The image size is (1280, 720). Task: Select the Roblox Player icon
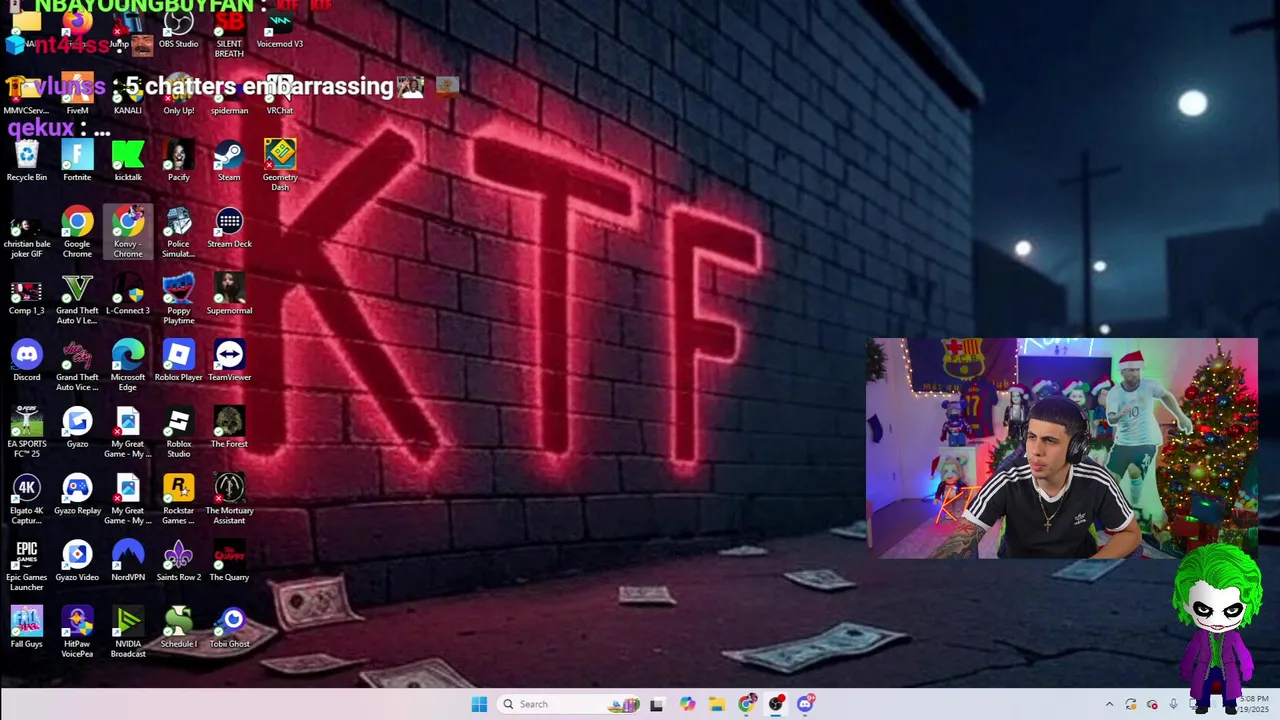tap(178, 362)
